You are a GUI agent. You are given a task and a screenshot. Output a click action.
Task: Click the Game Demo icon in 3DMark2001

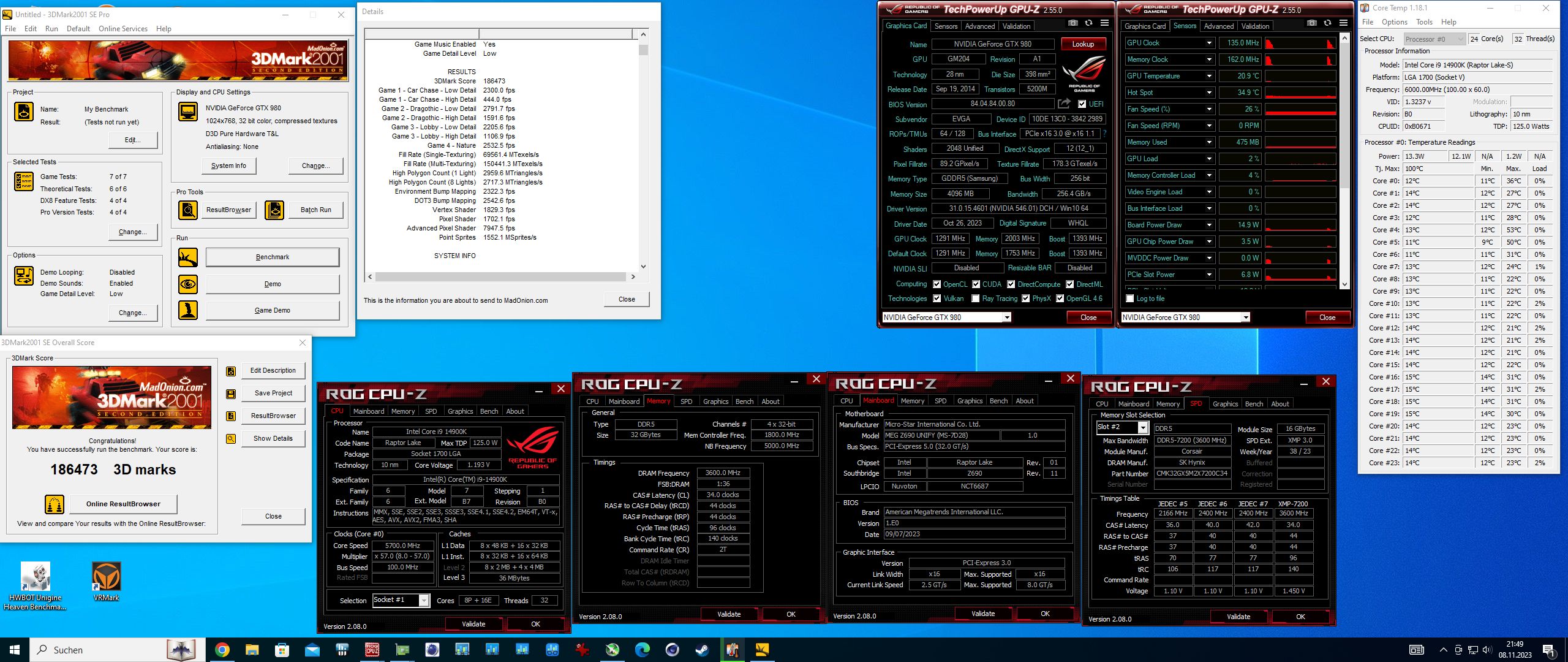coord(188,310)
